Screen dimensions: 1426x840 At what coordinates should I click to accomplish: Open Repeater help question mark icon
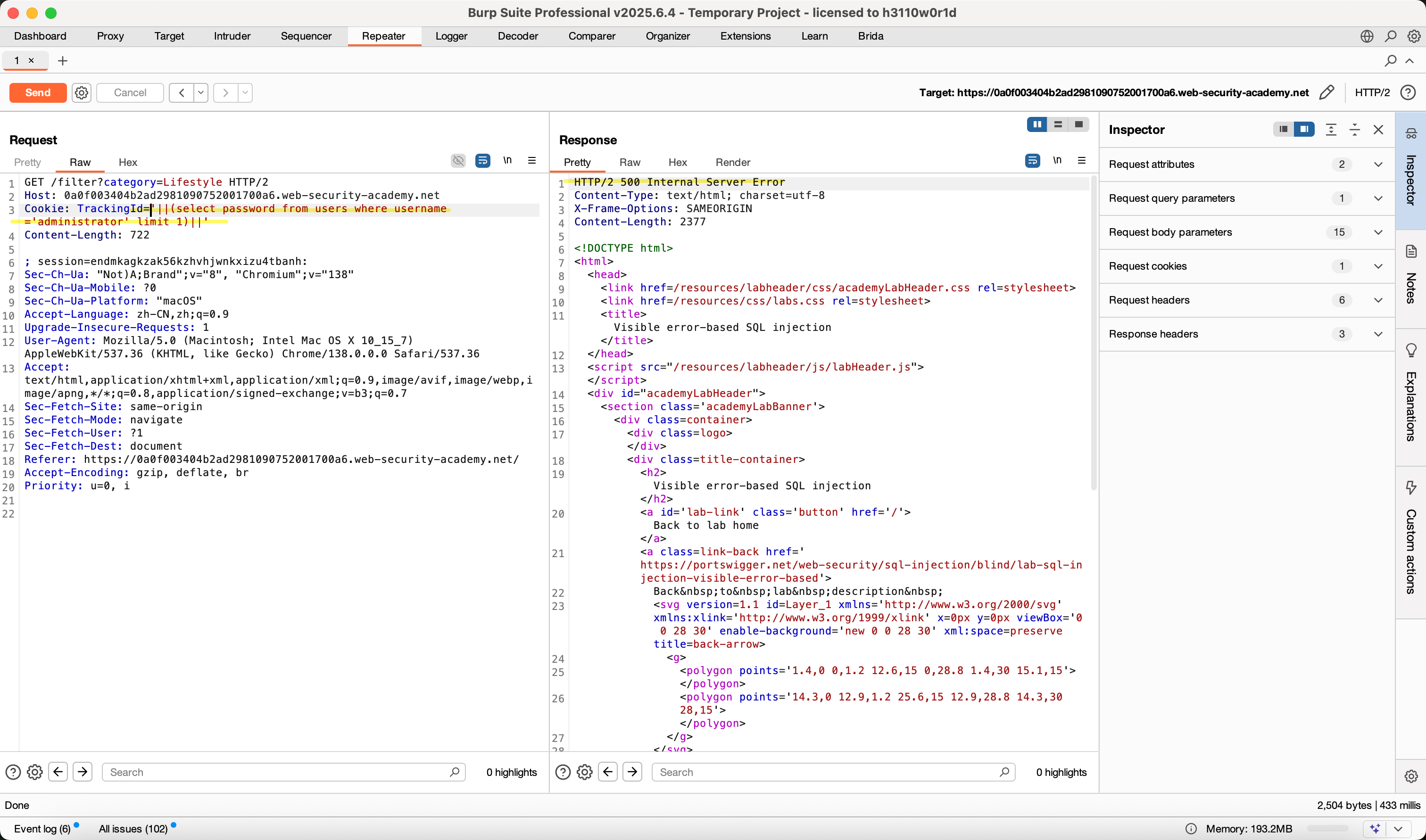[x=1408, y=92]
